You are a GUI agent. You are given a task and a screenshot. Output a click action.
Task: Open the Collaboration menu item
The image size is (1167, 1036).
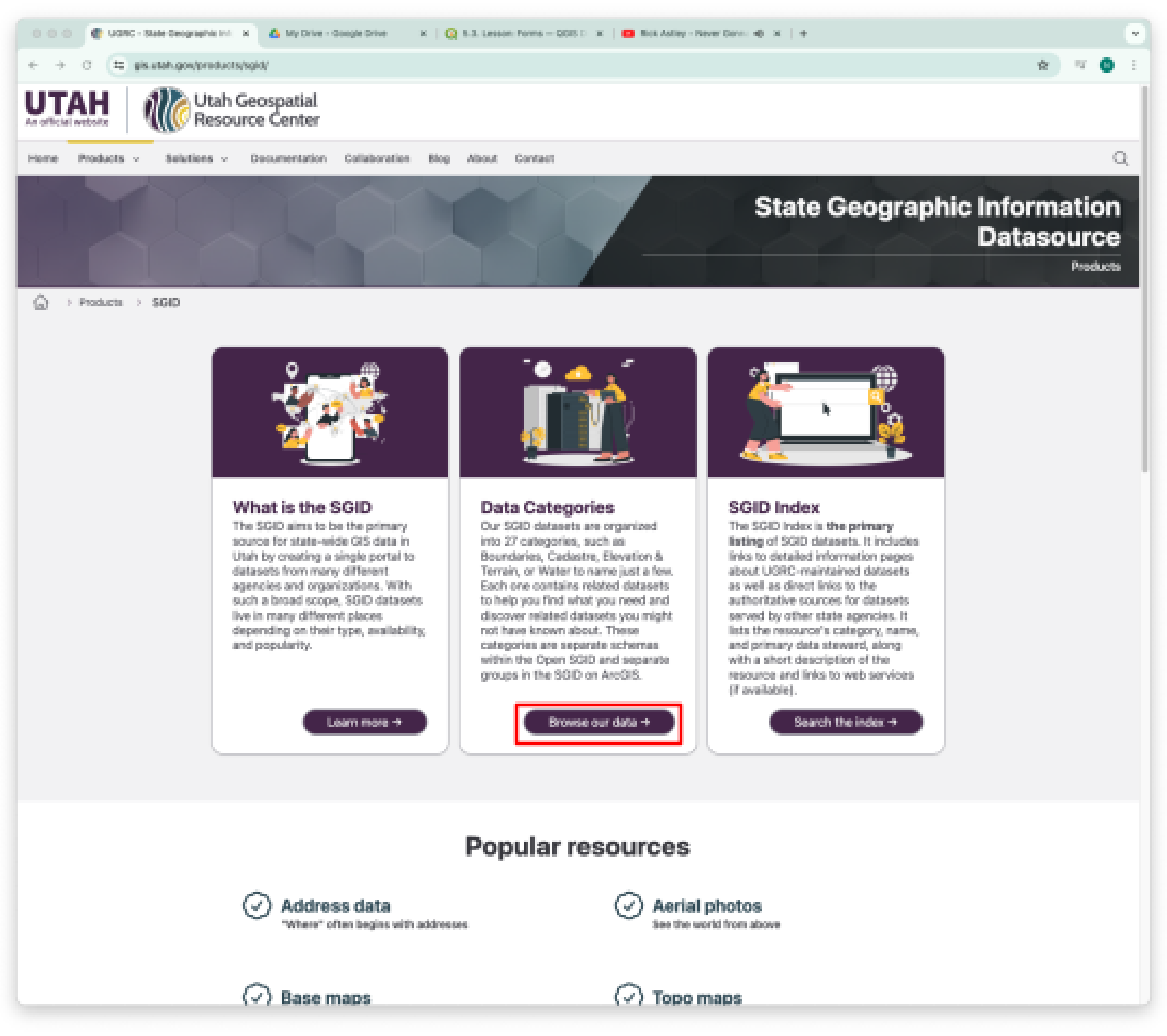point(377,158)
